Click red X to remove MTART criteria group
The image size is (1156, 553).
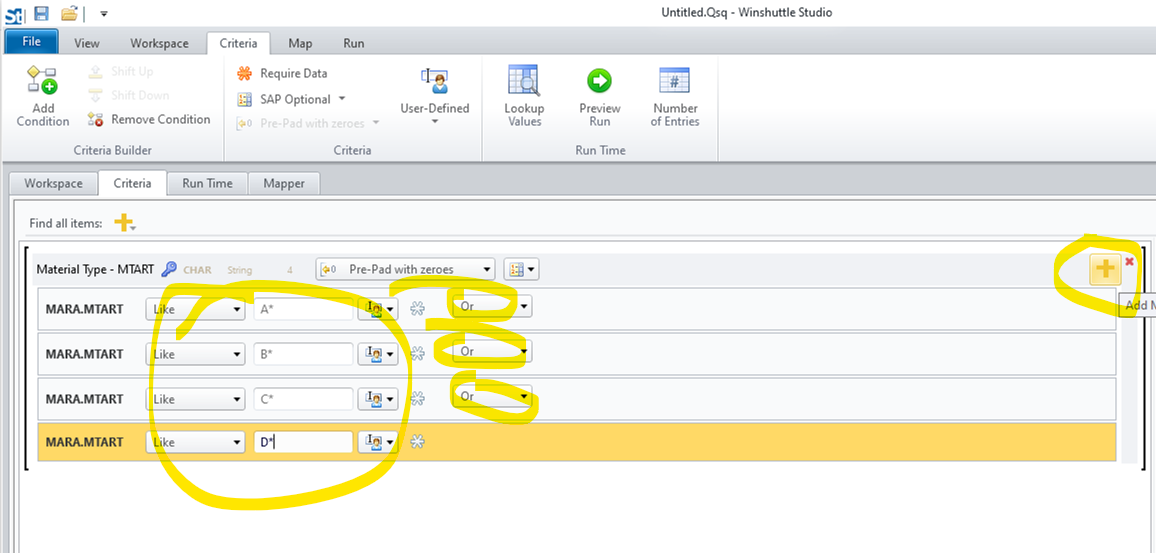[x=1129, y=262]
